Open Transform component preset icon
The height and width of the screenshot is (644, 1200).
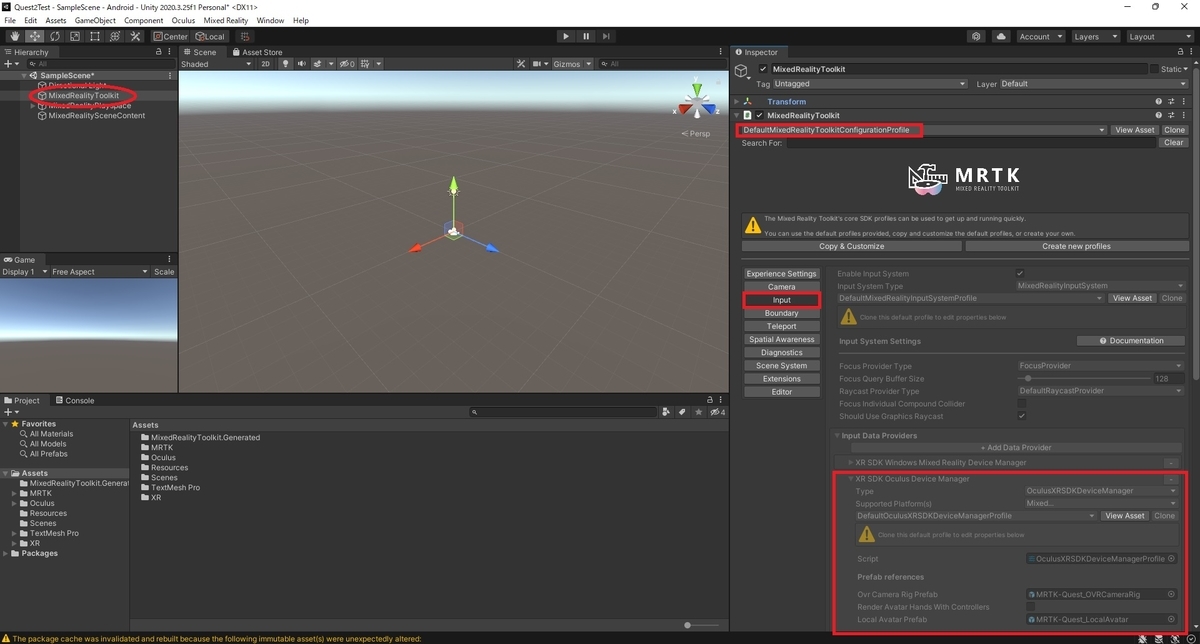pos(1171,101)
